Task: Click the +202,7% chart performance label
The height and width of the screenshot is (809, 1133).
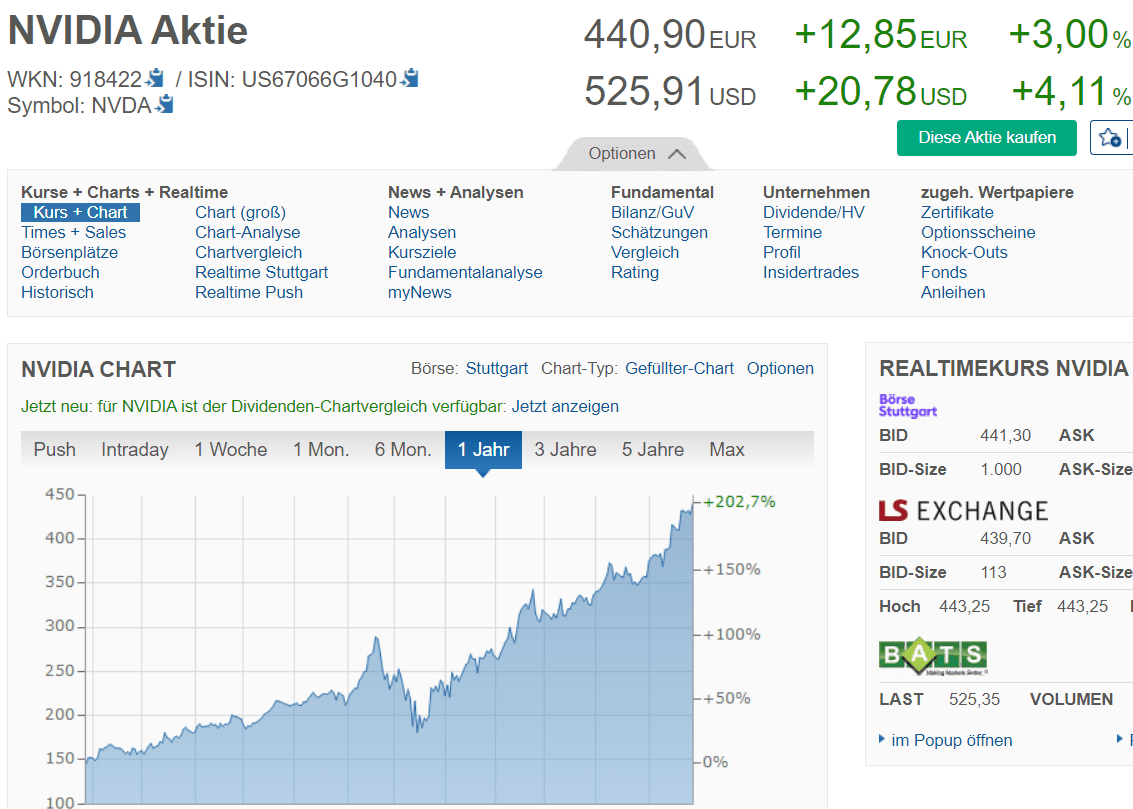Action: [x=739, y=501]
